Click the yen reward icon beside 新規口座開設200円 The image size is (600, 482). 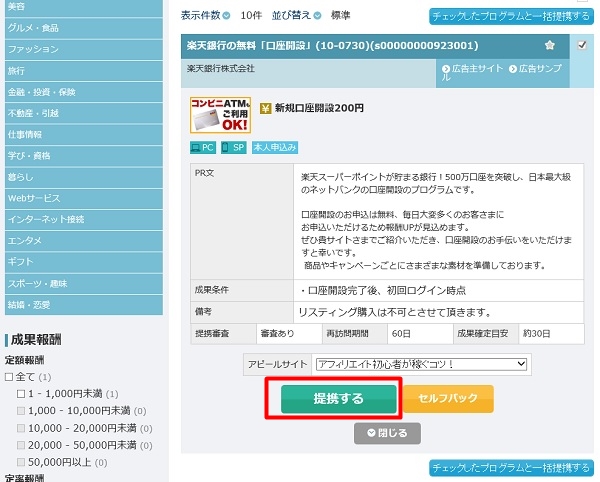(265, 108)
